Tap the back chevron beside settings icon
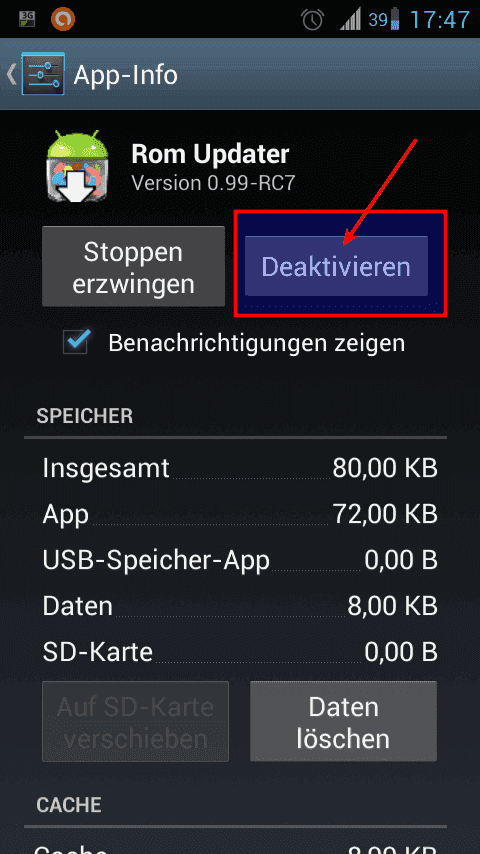Screen dimensions: 480x854 tap(11, 75)
